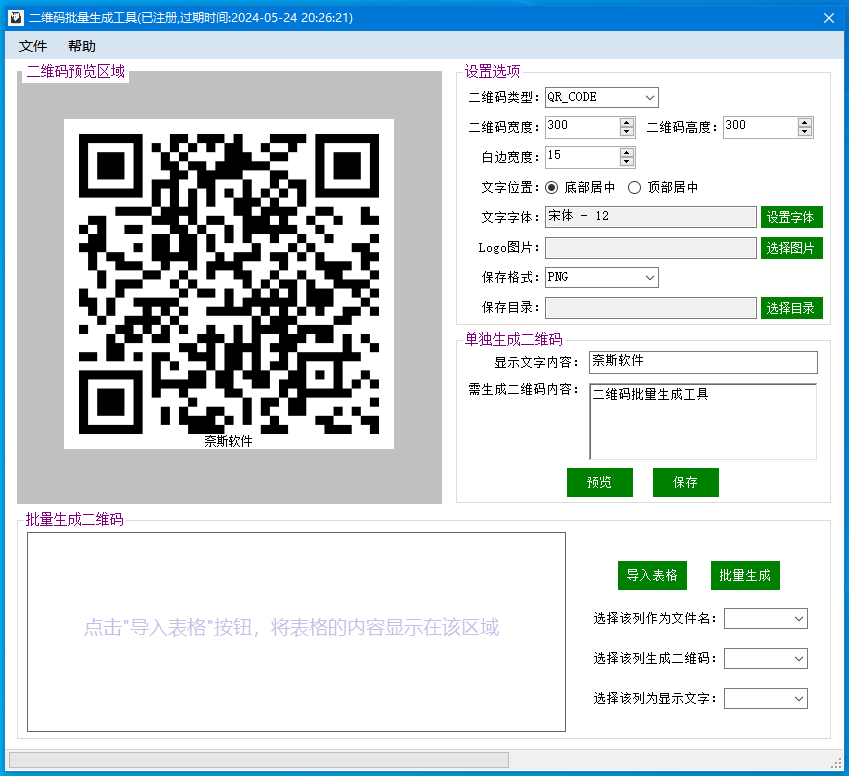Click the 保存 button
The width and height of the screenshot is (849, 776).
(x=685, y=482)
